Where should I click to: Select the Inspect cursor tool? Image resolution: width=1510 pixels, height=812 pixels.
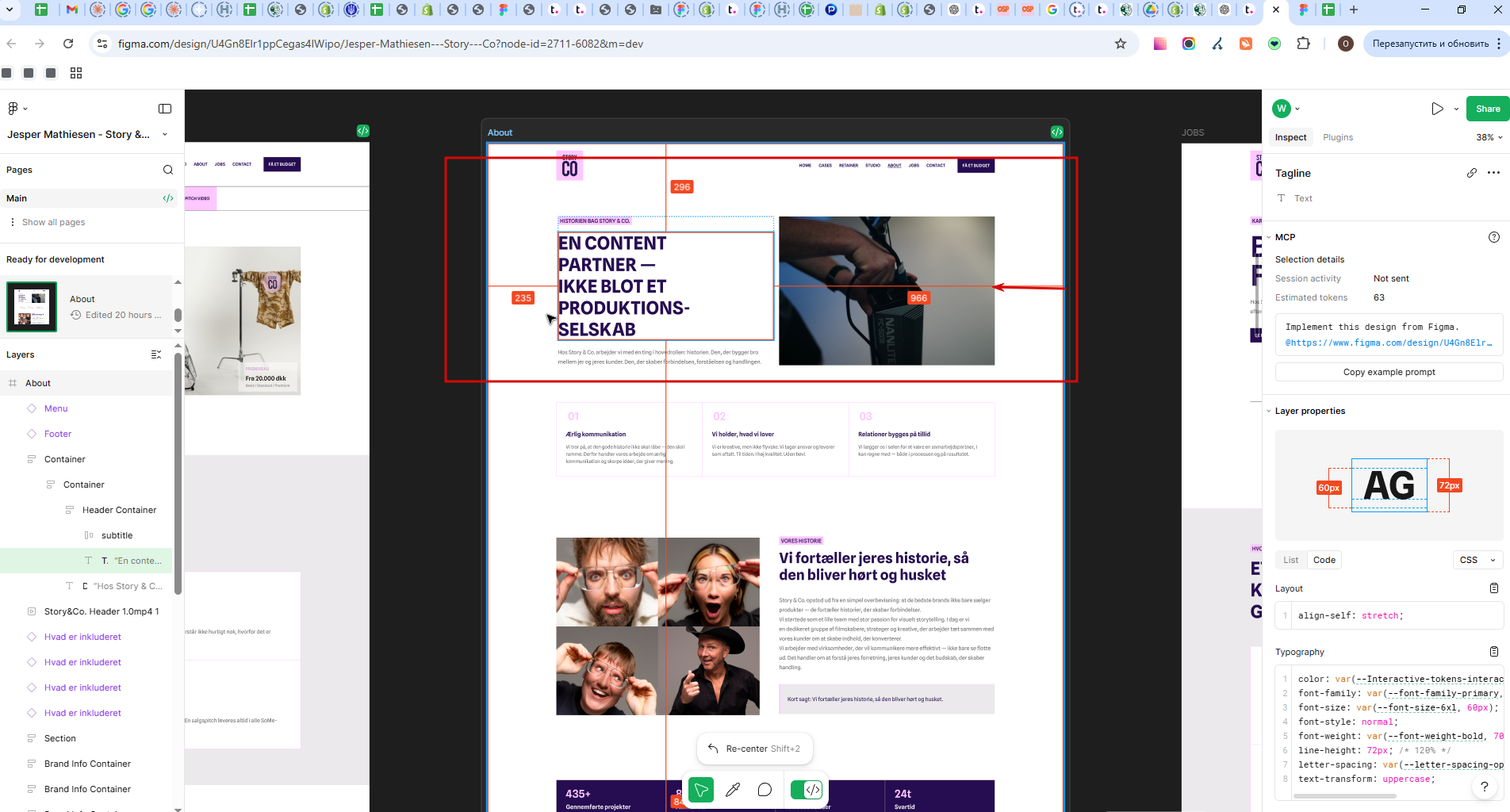pos(701,790)
